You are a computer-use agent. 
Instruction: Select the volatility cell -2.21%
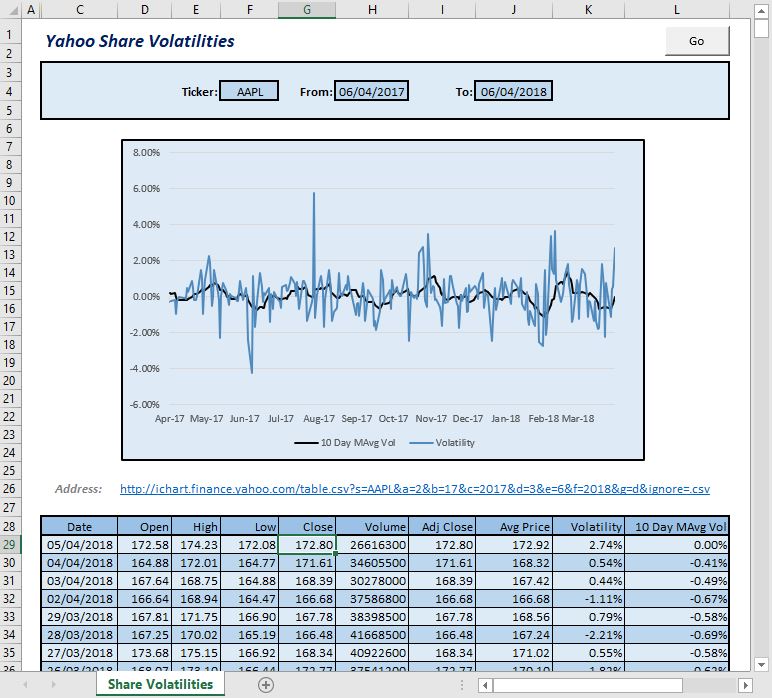coord(588,635)
